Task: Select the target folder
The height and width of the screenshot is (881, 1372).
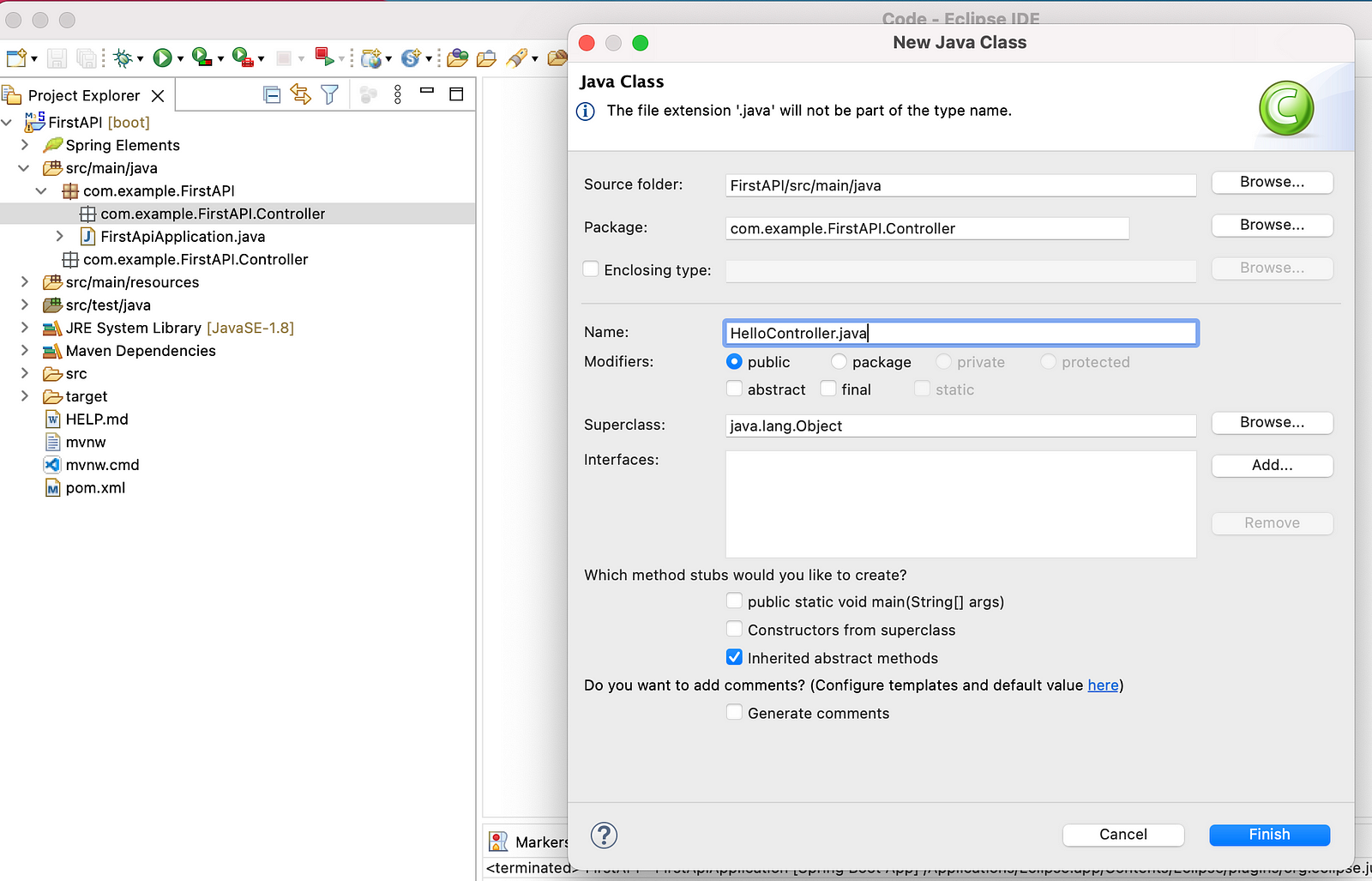Action: pos(87,396)
